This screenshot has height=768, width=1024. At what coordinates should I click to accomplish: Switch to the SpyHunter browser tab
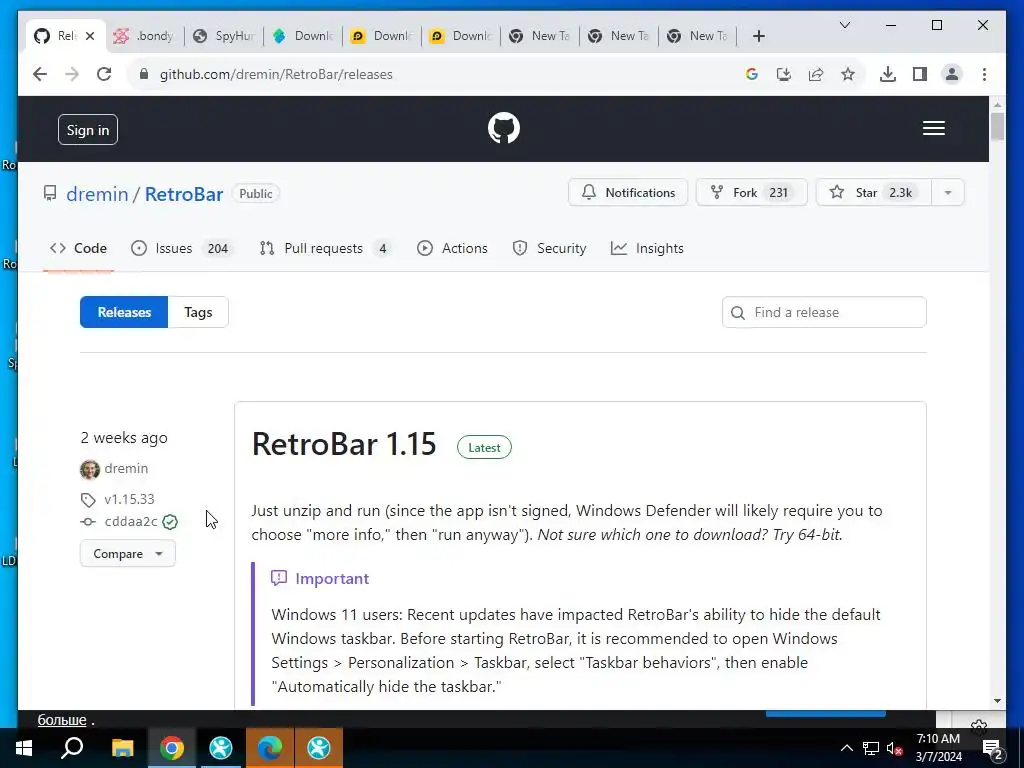click(224, 36)
